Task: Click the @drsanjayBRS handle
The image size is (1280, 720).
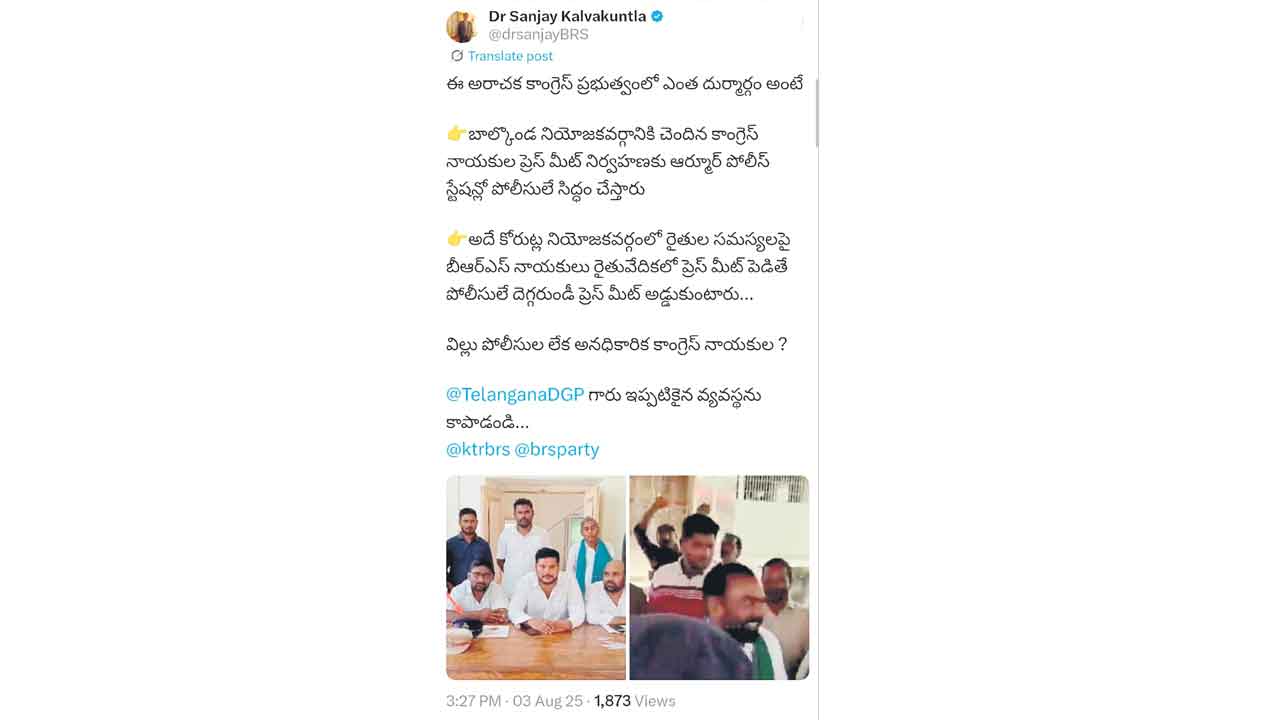Action: click(x=538, y=34)
